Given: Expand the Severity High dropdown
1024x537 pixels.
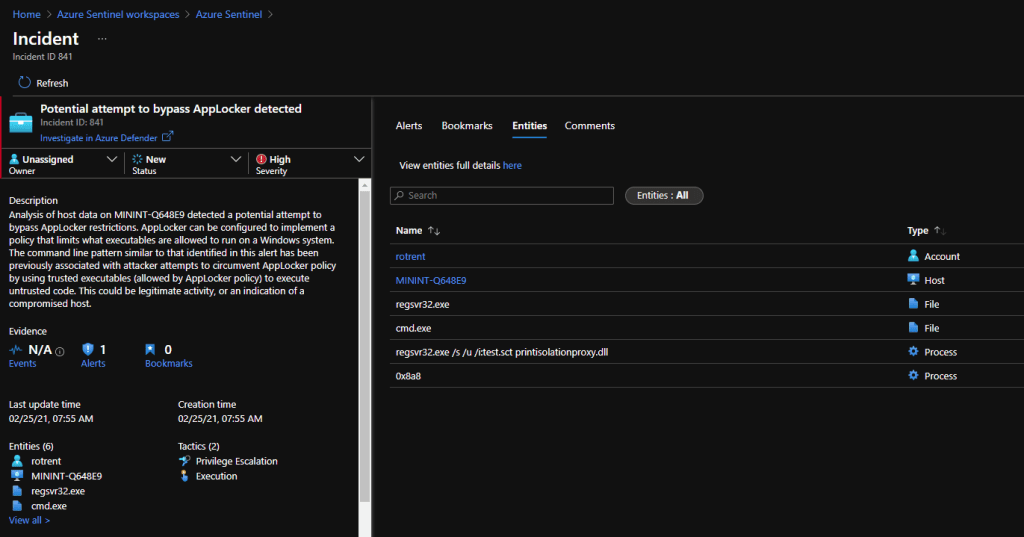Looking at the screenshot, I should click(359, 159).
